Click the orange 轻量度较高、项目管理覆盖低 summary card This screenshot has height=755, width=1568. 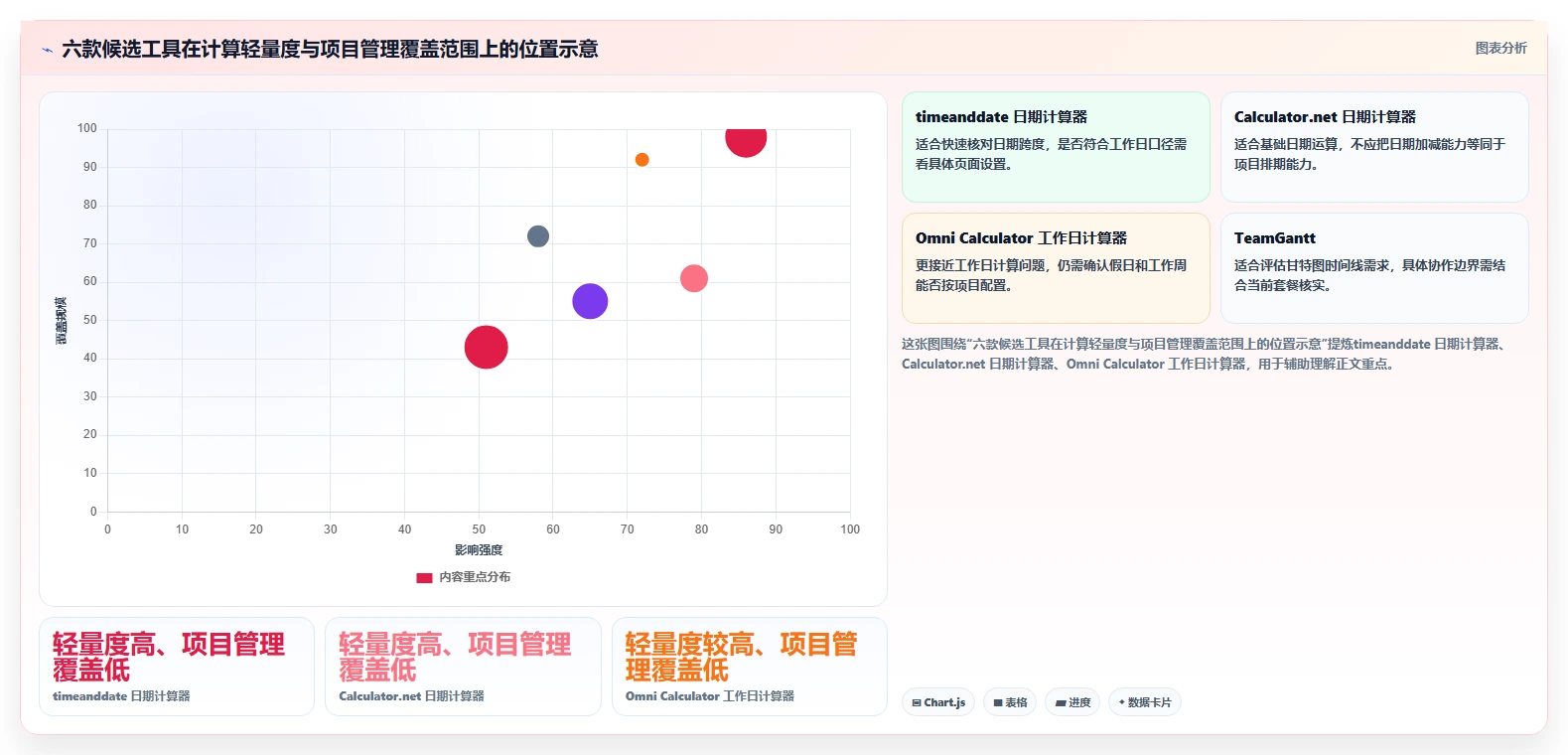(x=749, y=667)
